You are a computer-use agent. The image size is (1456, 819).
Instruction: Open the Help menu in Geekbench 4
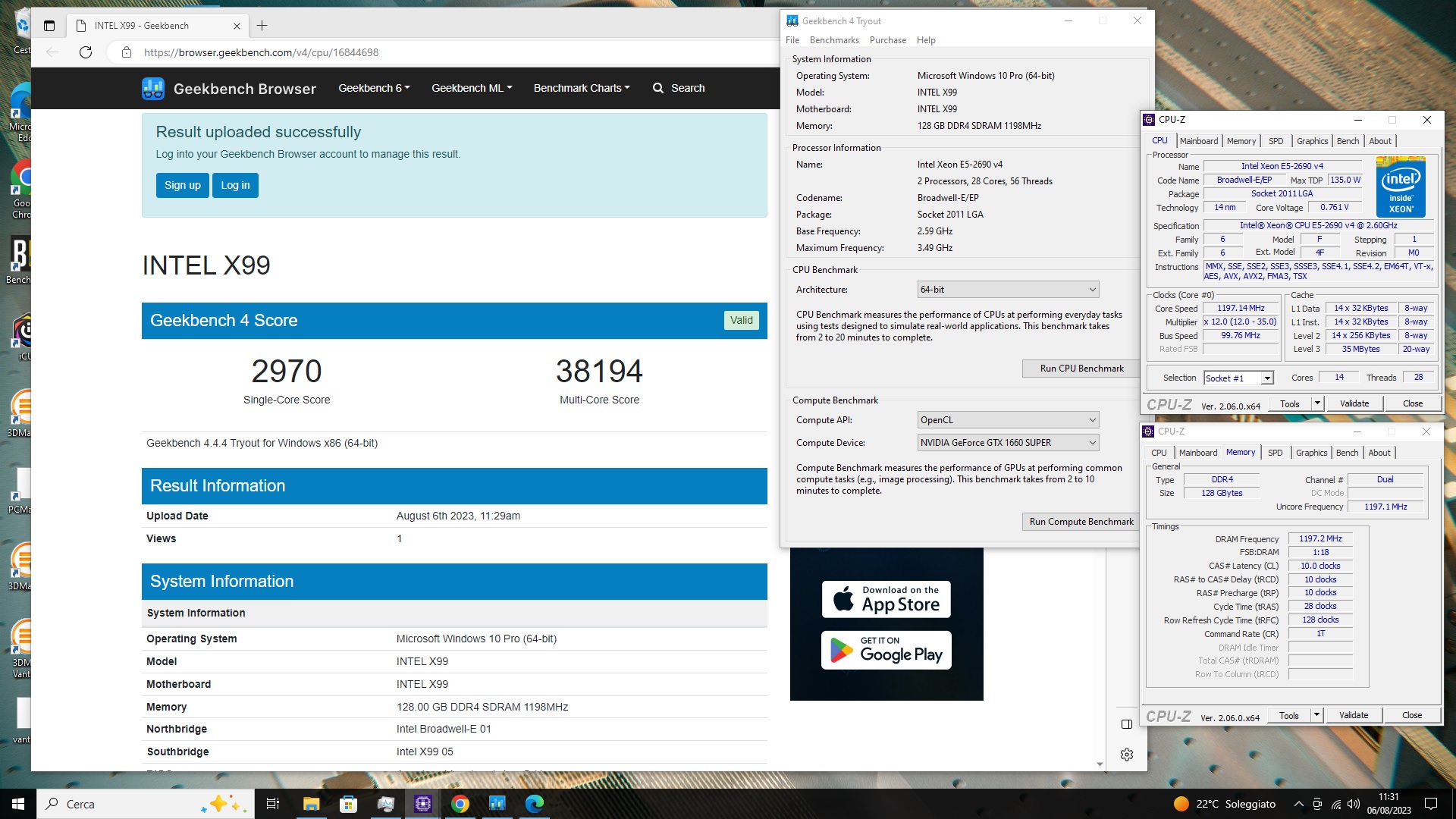point(926,40)
